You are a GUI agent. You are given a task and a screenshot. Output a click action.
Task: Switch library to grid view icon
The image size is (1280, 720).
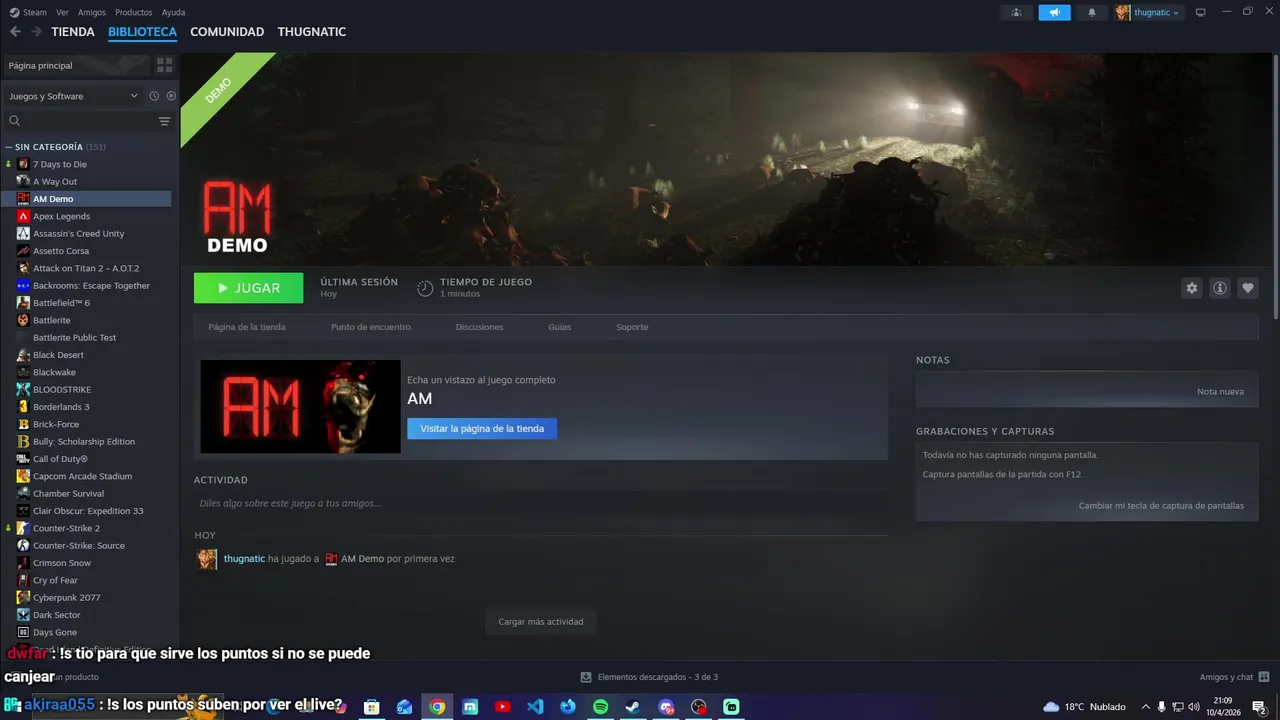[164, 65]
